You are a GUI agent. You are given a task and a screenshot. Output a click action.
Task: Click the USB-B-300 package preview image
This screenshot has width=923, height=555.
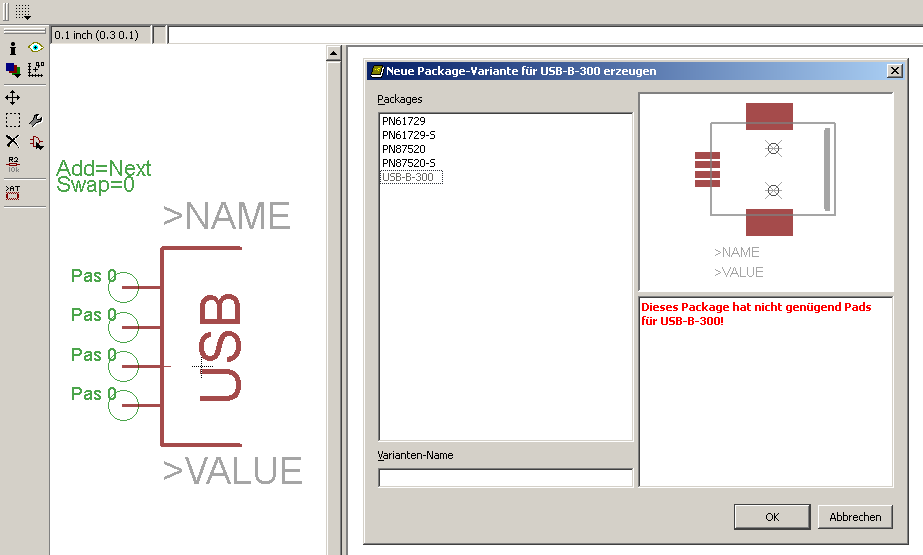[x=766, y=192]
